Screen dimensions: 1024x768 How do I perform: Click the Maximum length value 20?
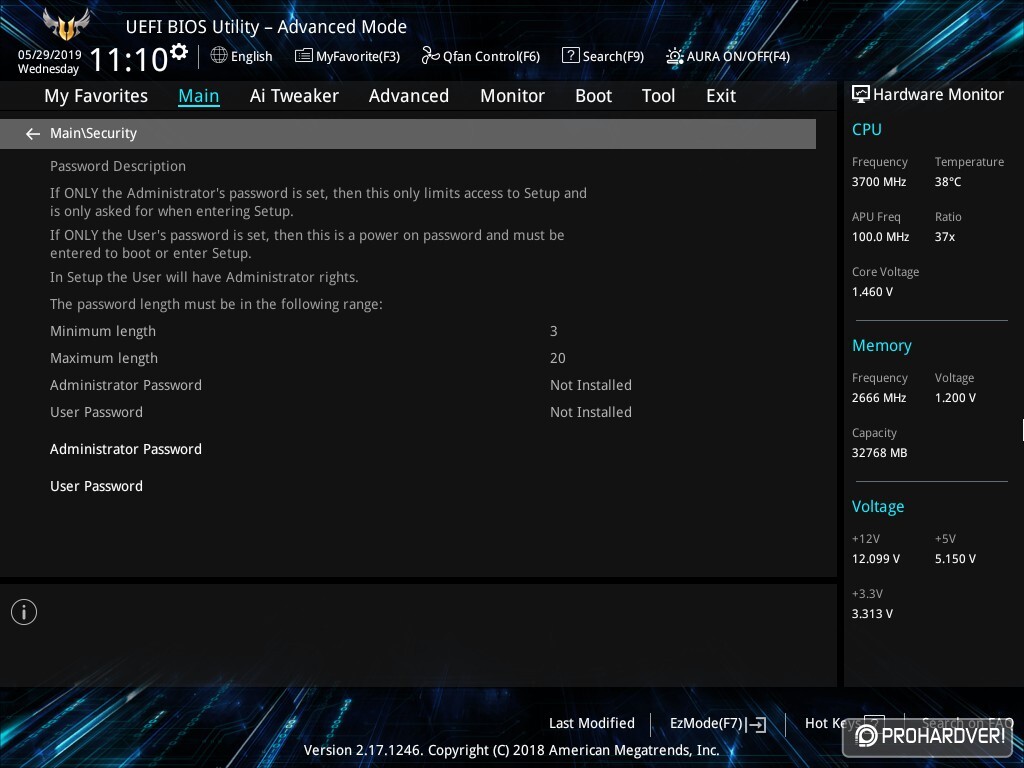point(558,358)
